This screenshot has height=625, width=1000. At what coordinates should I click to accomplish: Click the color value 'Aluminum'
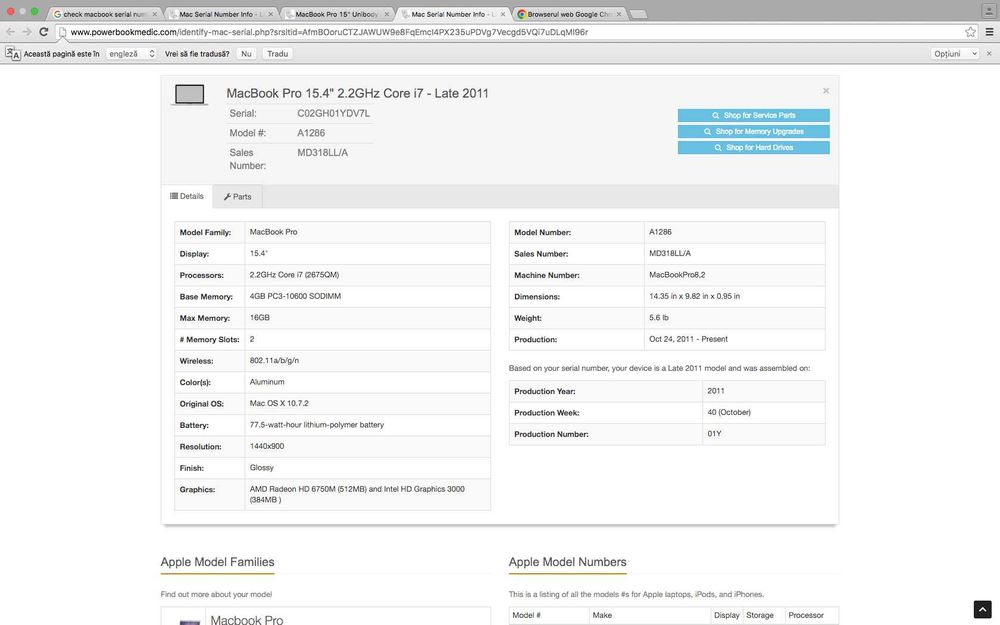click(267, 382)
